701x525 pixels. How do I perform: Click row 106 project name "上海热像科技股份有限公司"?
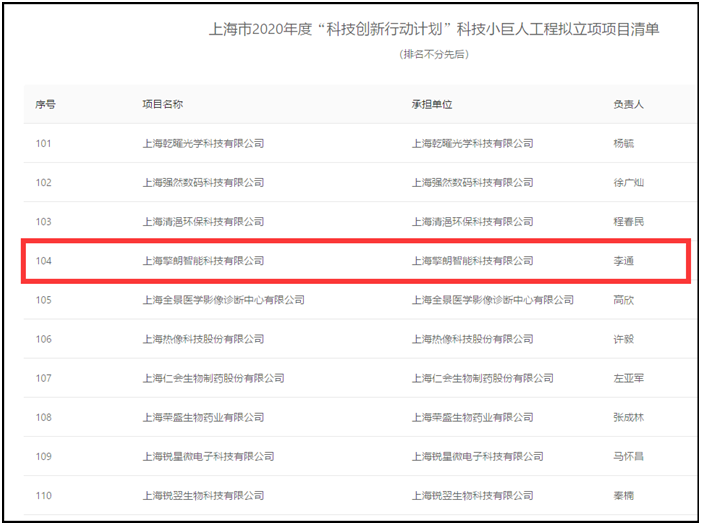coord(203,339)
